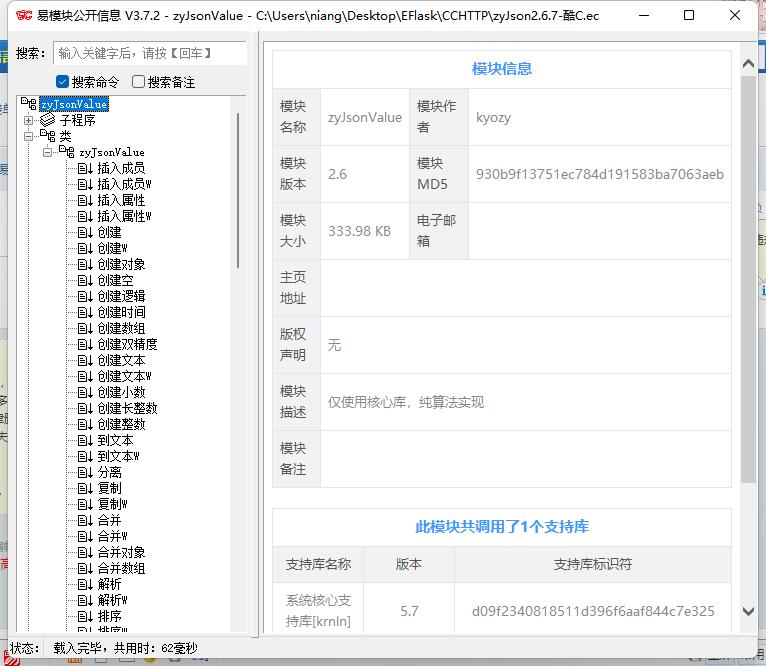Click the class icon beside 类 node
Viewport: 766px width, 666px height.
pyautogui.click(x=47, y=136)
